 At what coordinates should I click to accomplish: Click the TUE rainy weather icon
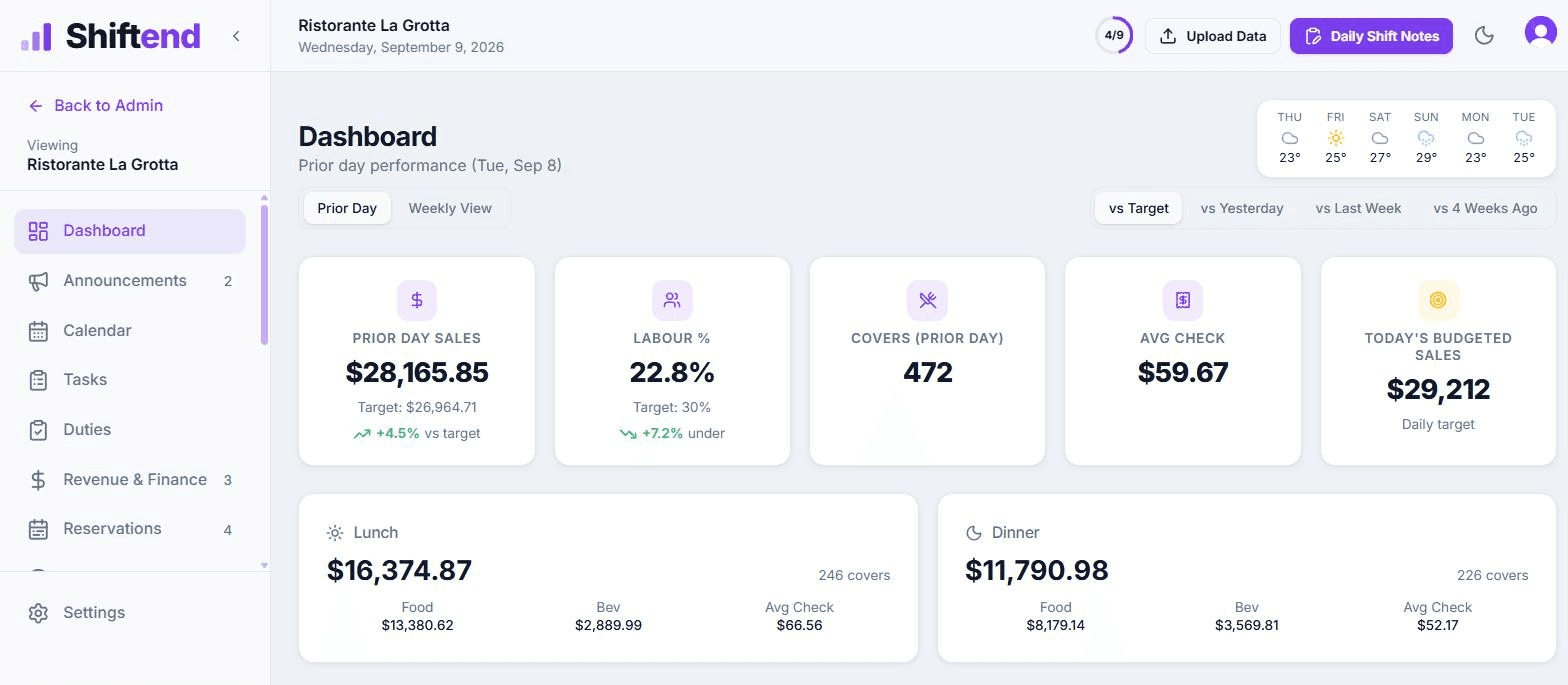tap(1524, 138)
